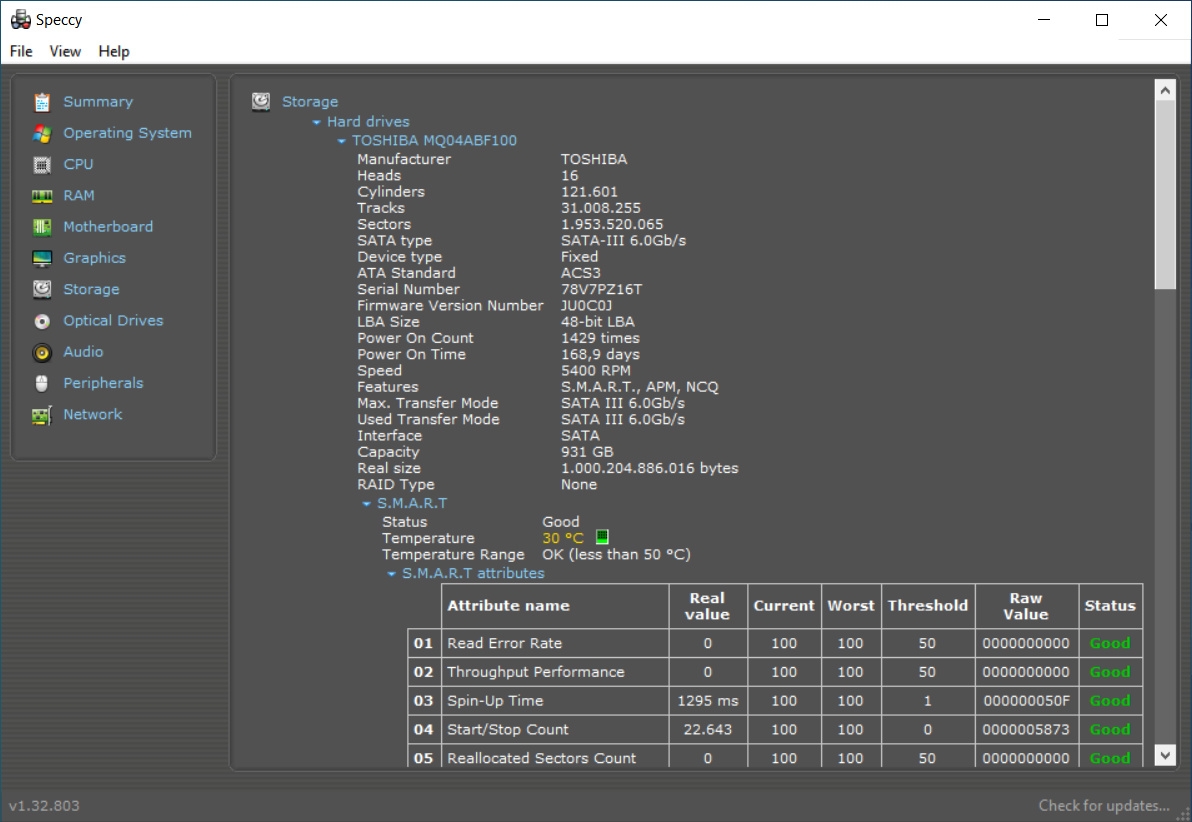Open the Network section

93,414
